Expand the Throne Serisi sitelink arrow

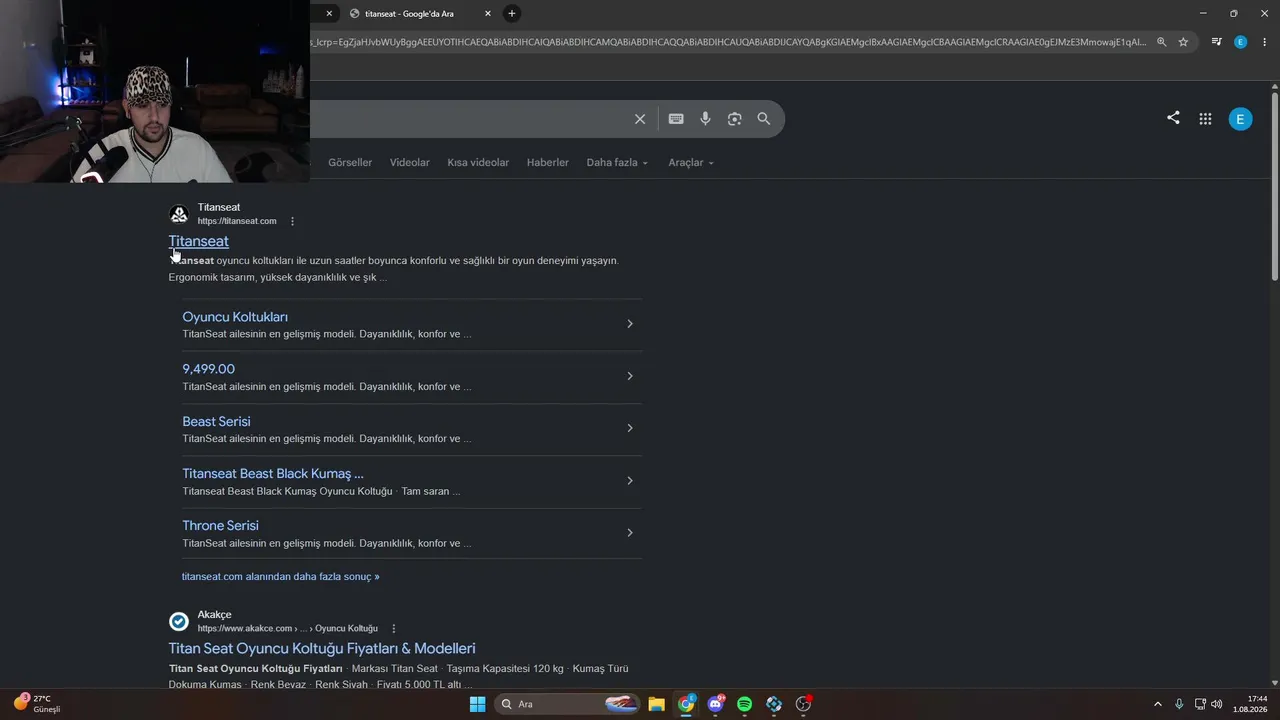point(630,533)
